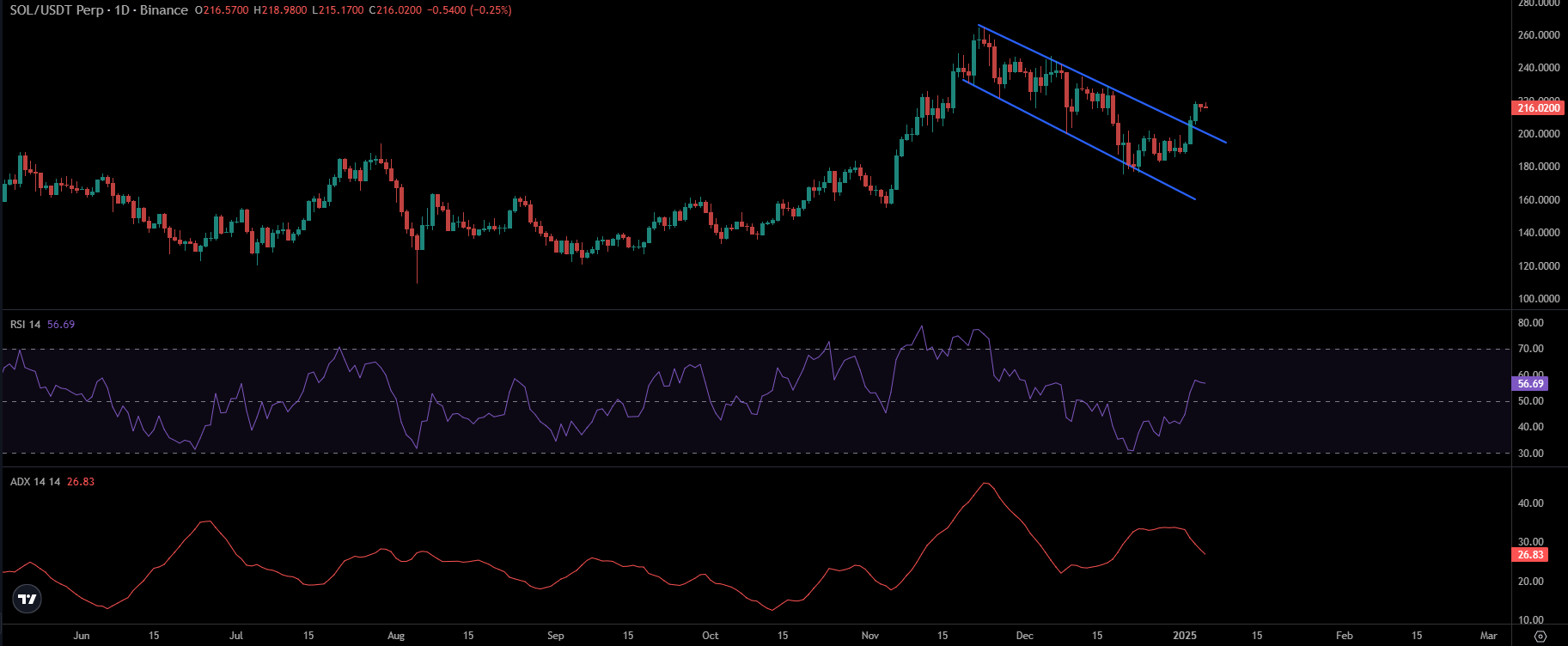Click the Oct label on the time axis
Screen dimensions: 1568x646
point(711,636)
